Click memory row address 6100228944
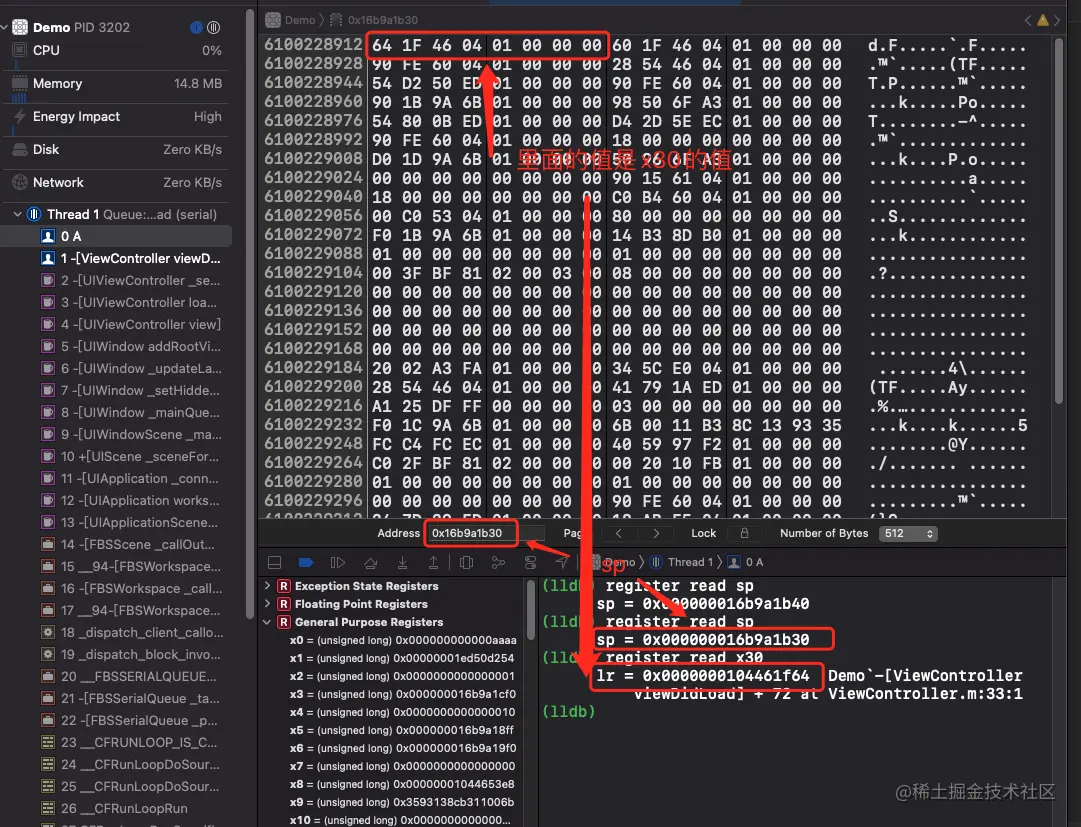Screen dimensions: 1081x827 [x=314, y=83]
